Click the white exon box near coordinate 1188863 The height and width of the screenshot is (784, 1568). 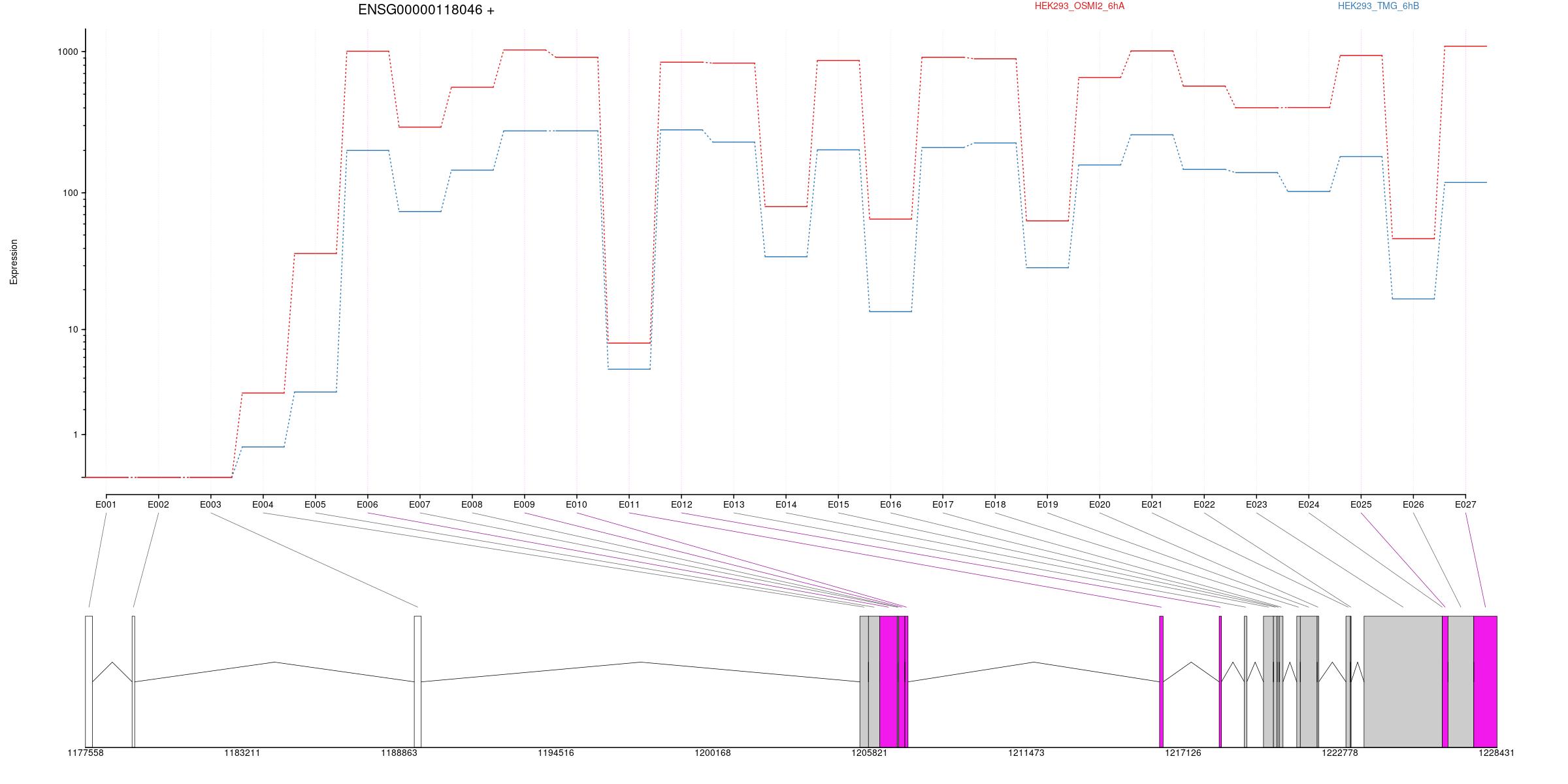click(x=417, y=681)
